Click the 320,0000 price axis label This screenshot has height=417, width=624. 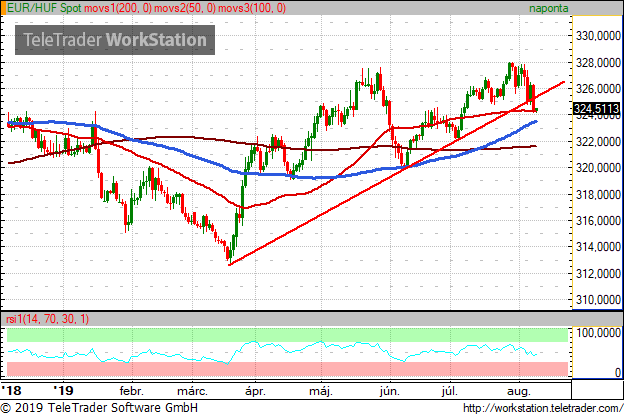tap(598, 168)
